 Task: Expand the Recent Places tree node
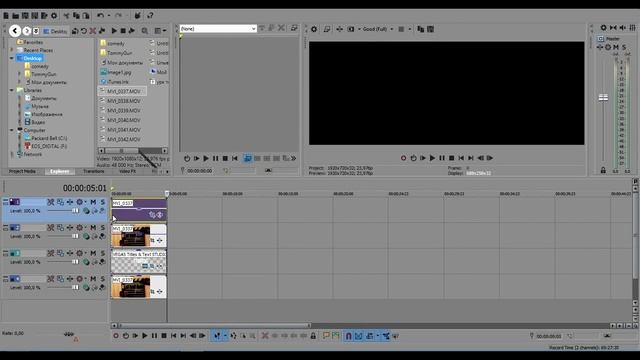coord(11,50)
